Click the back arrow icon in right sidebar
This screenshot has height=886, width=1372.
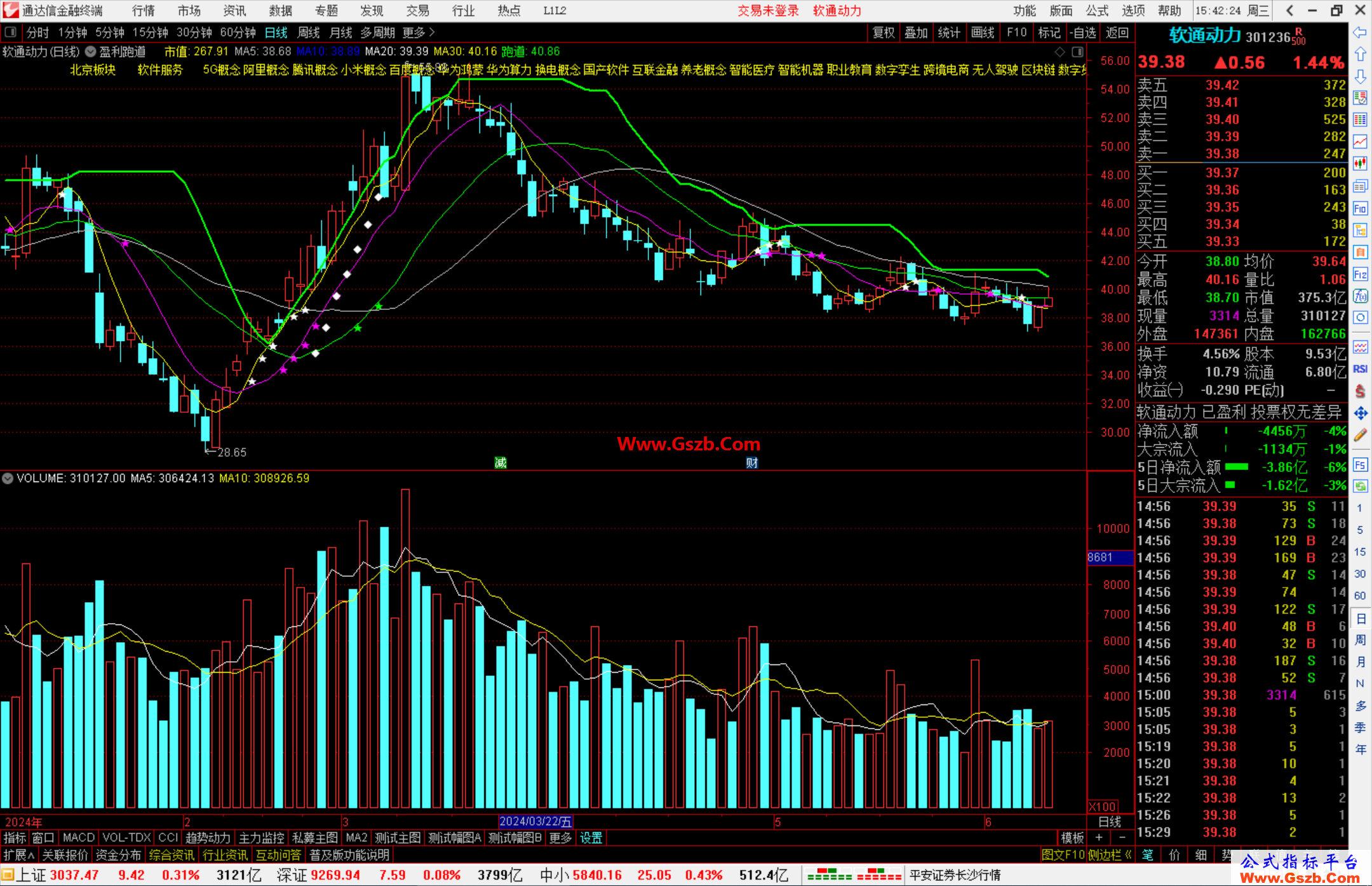(1360, 32)
